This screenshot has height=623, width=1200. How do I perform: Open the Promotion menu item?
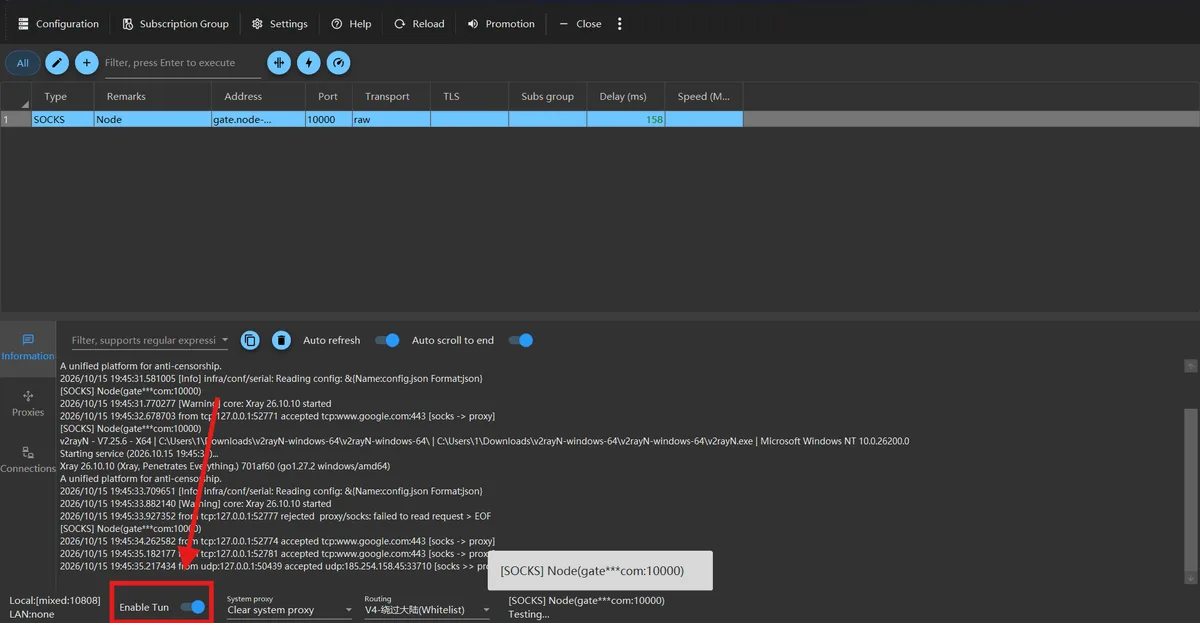click(501, 24)
